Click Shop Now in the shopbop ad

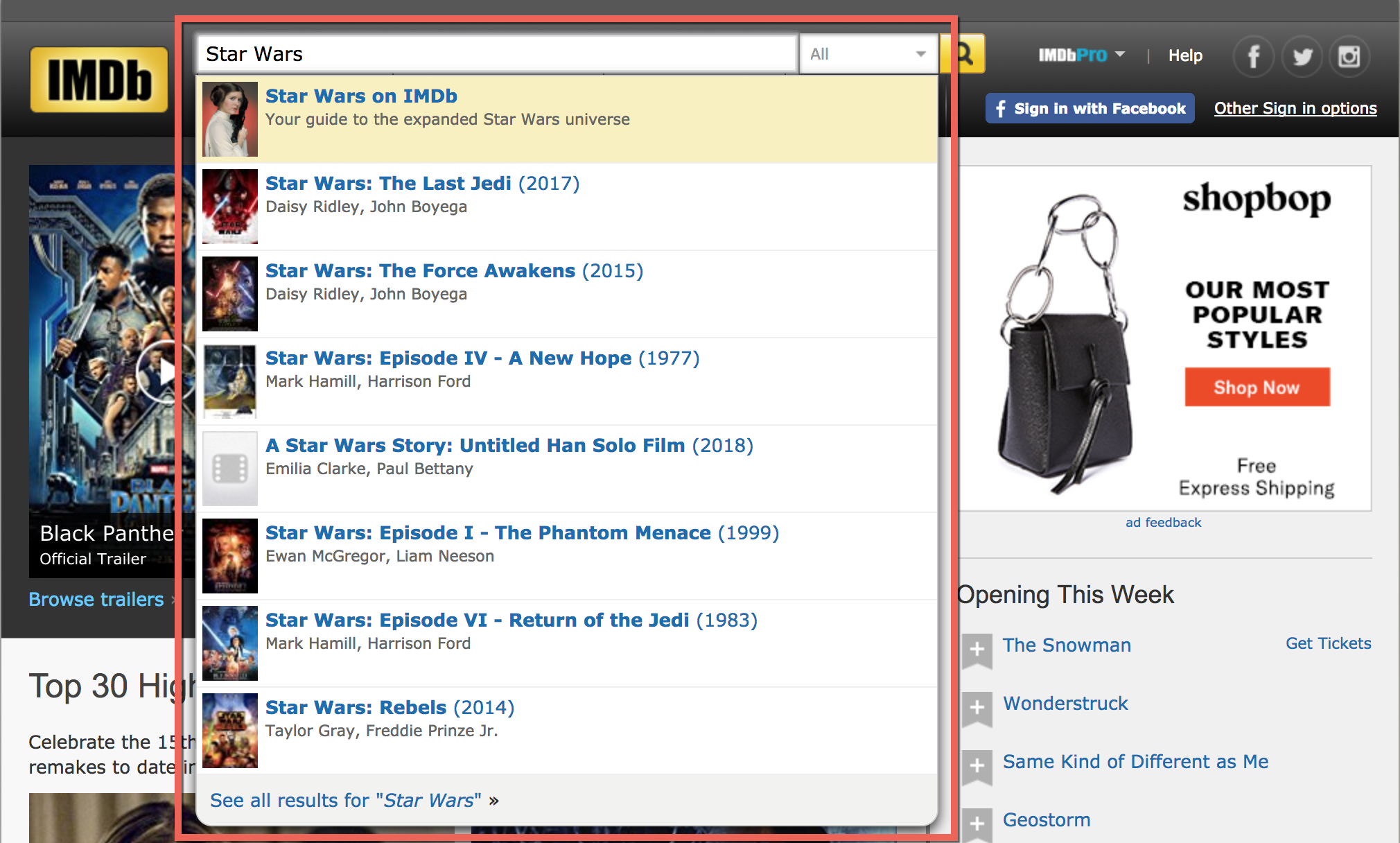(1257, 388)
